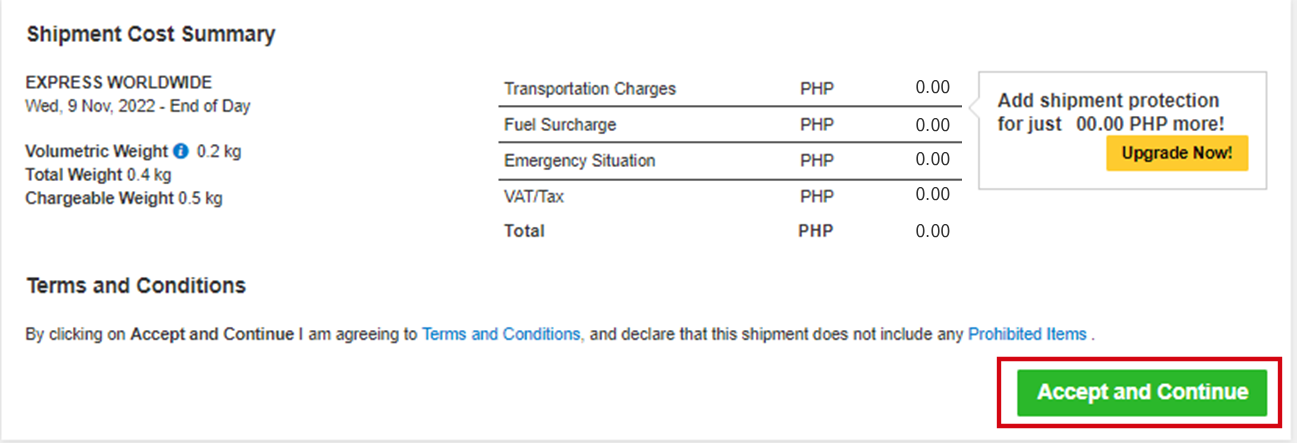The width and height of the screenshot is (1297, 443).
Task: Select the Shipment Cost Summary heading
Action: pyautogui.click(x=151, y=34)
